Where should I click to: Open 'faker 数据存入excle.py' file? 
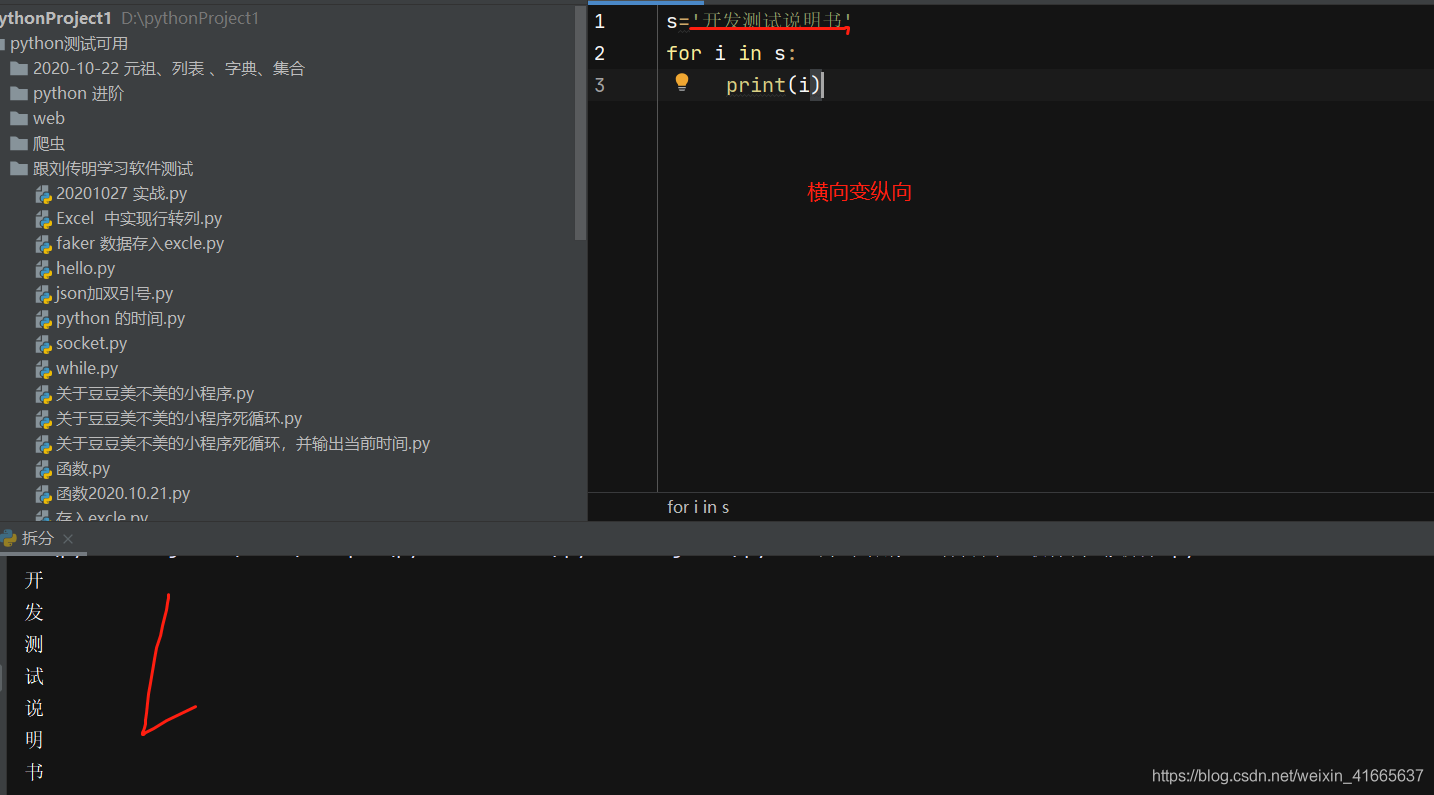pos(140,243)
